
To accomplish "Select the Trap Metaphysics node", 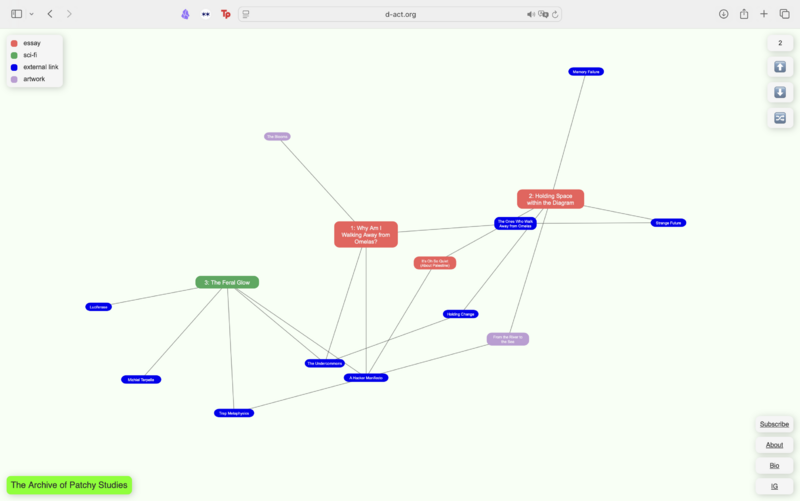I will click(234, 413).
